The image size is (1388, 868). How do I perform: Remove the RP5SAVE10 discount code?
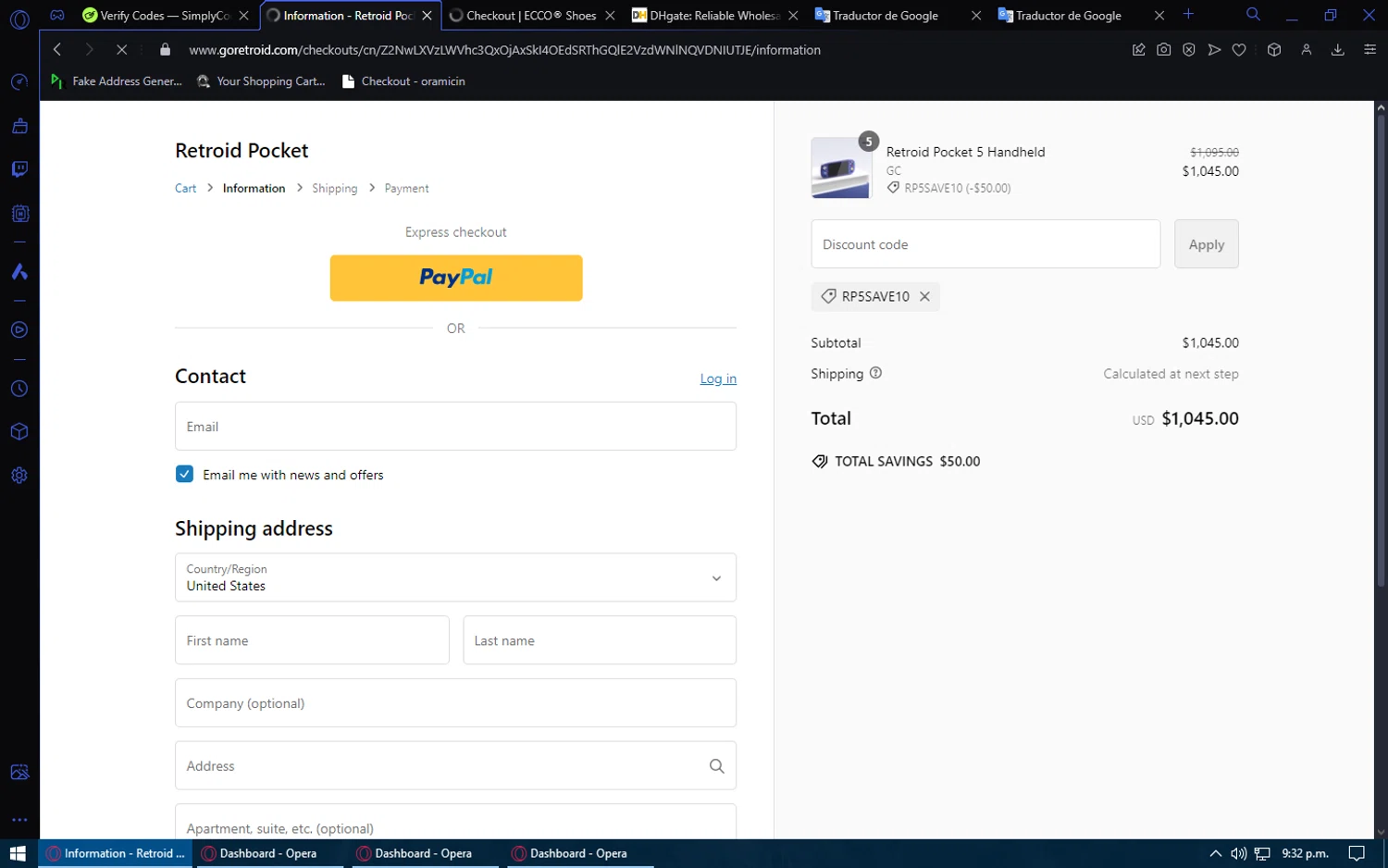[x=924, y=296]
